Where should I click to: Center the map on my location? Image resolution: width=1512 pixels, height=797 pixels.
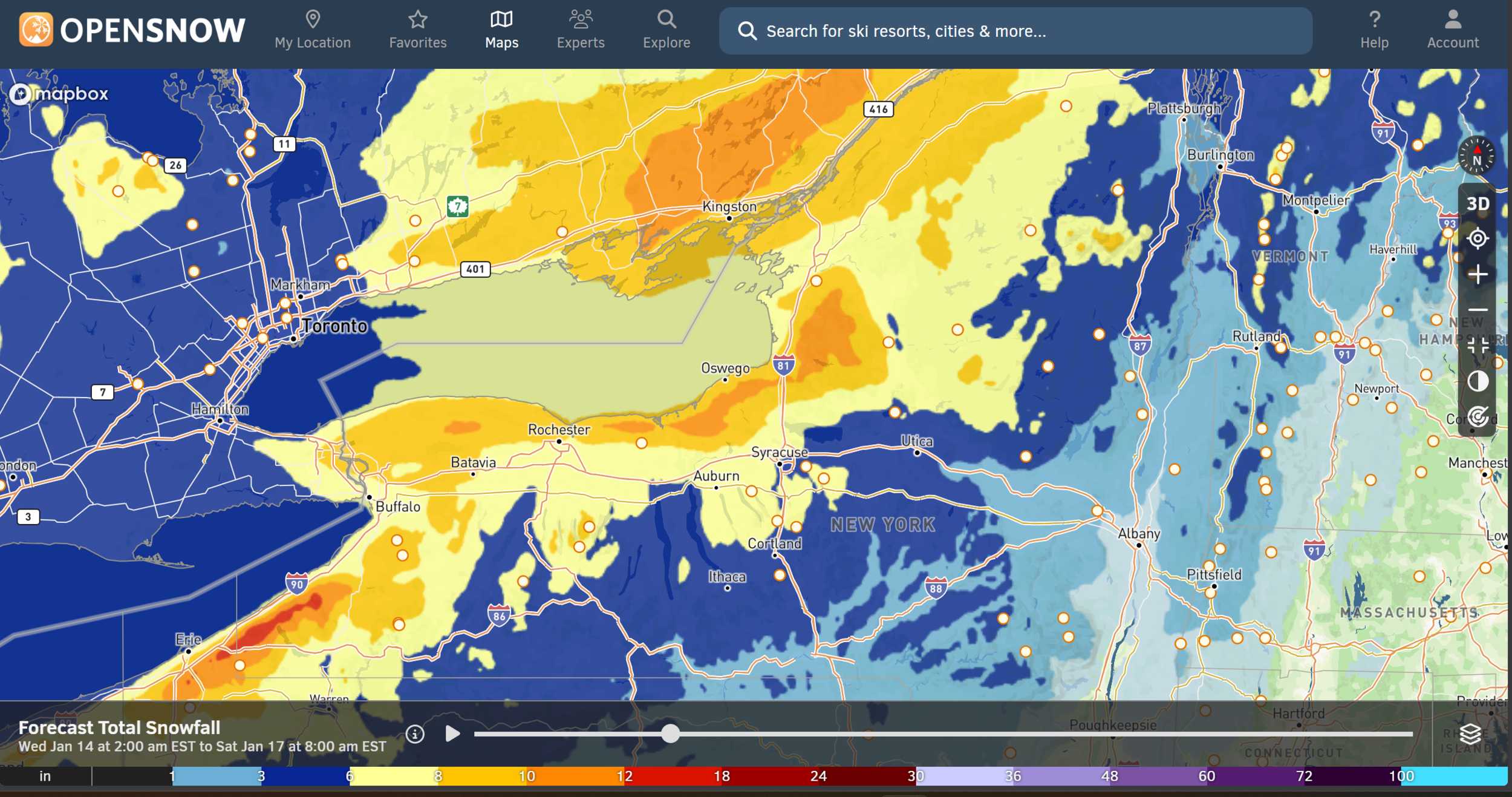pyautogui.click(x=1478, y=238)
